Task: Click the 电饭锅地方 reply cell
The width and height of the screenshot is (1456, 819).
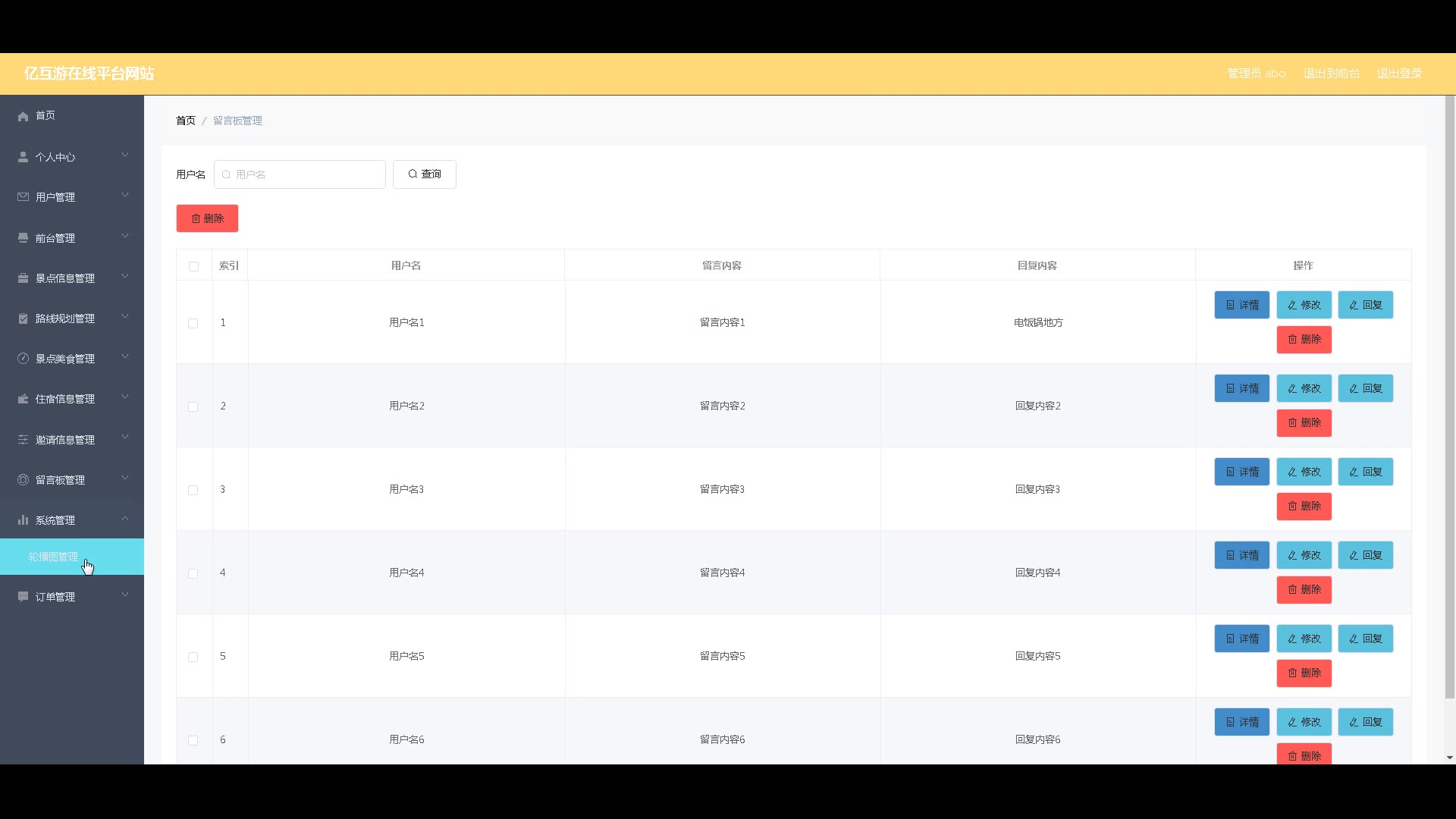Action: [1038, 323]
